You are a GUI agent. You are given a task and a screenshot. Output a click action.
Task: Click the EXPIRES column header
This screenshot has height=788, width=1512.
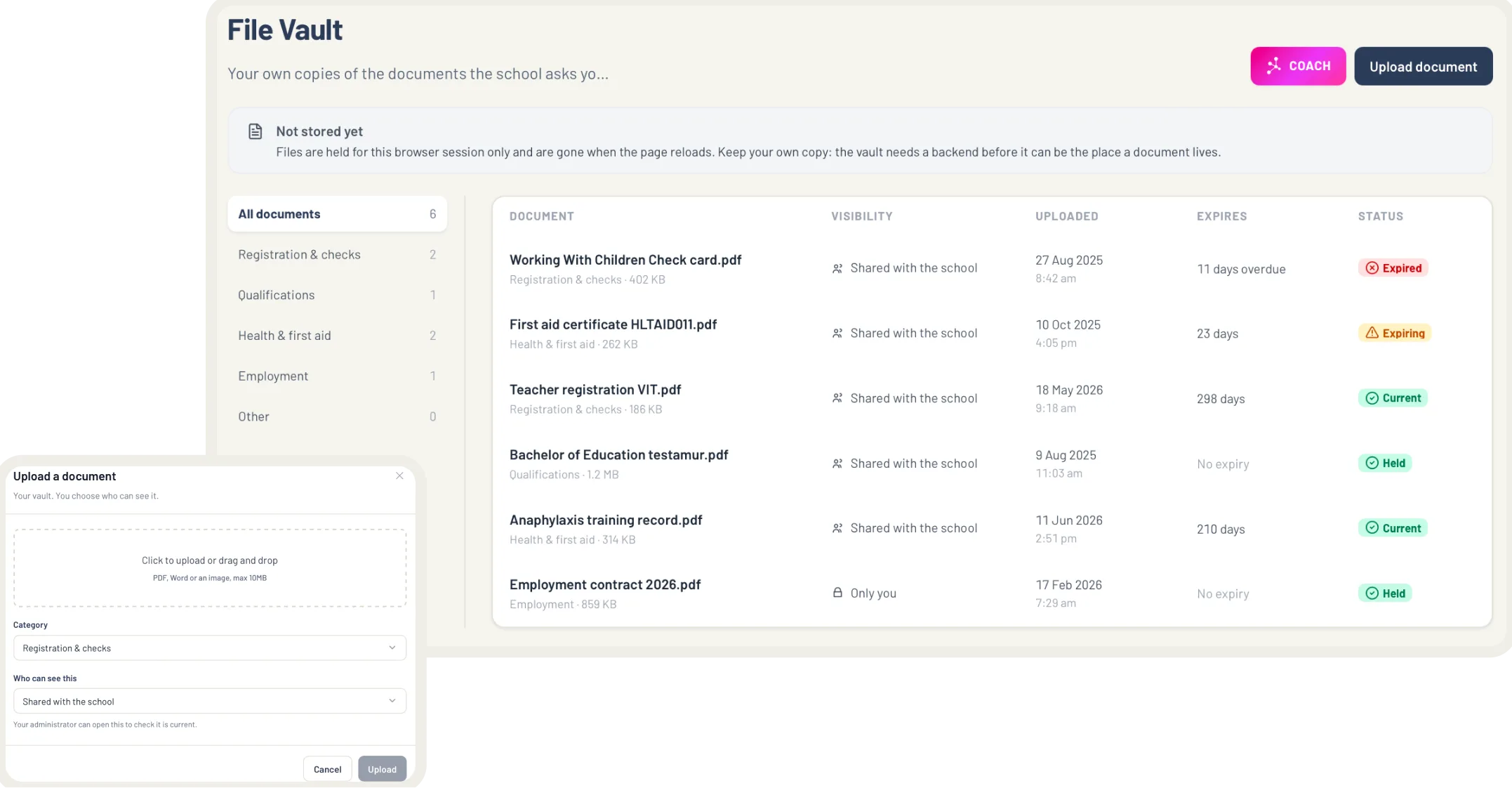tap(1221, 216)
